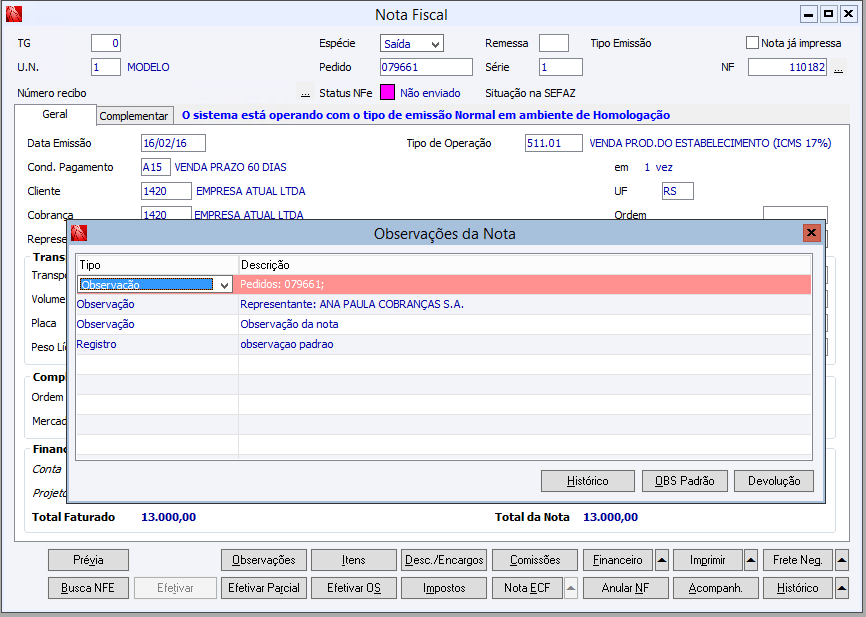Open the arrow menu beside the Financeiro button

tap(662, 560)
